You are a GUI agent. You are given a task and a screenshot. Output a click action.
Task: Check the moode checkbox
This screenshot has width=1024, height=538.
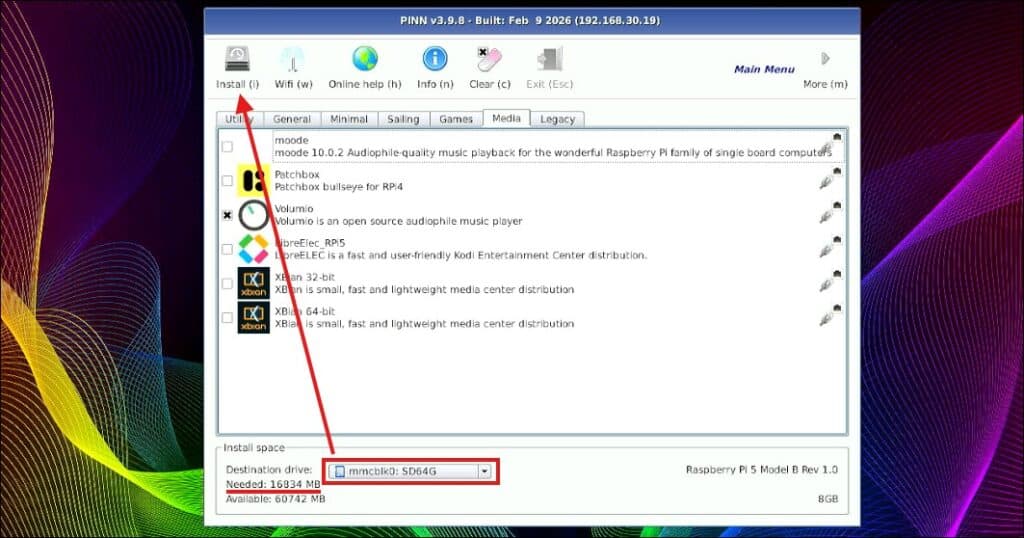click(227, 146)
